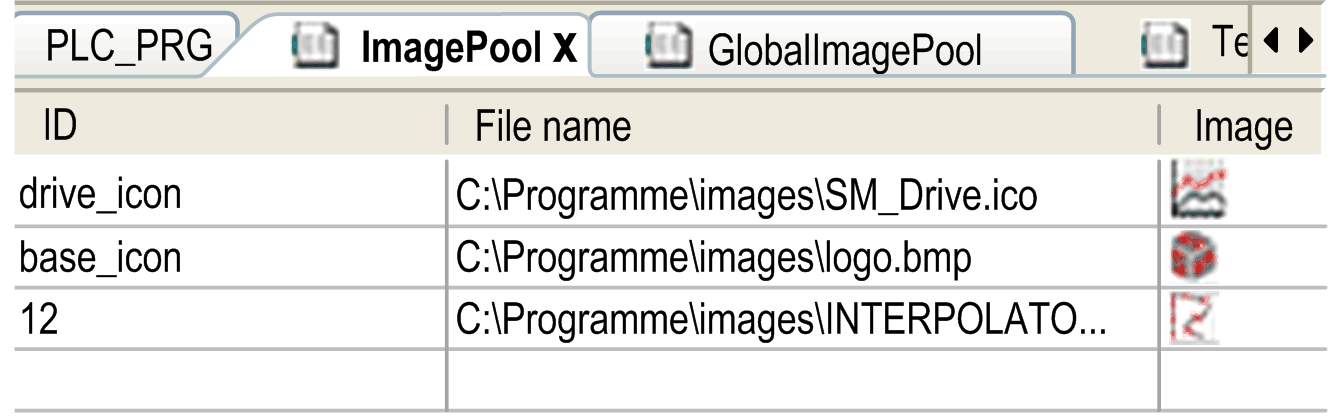The image size is (1328, 418).
Task: Click the empty ID cell in last row
Action: (230, 380)
